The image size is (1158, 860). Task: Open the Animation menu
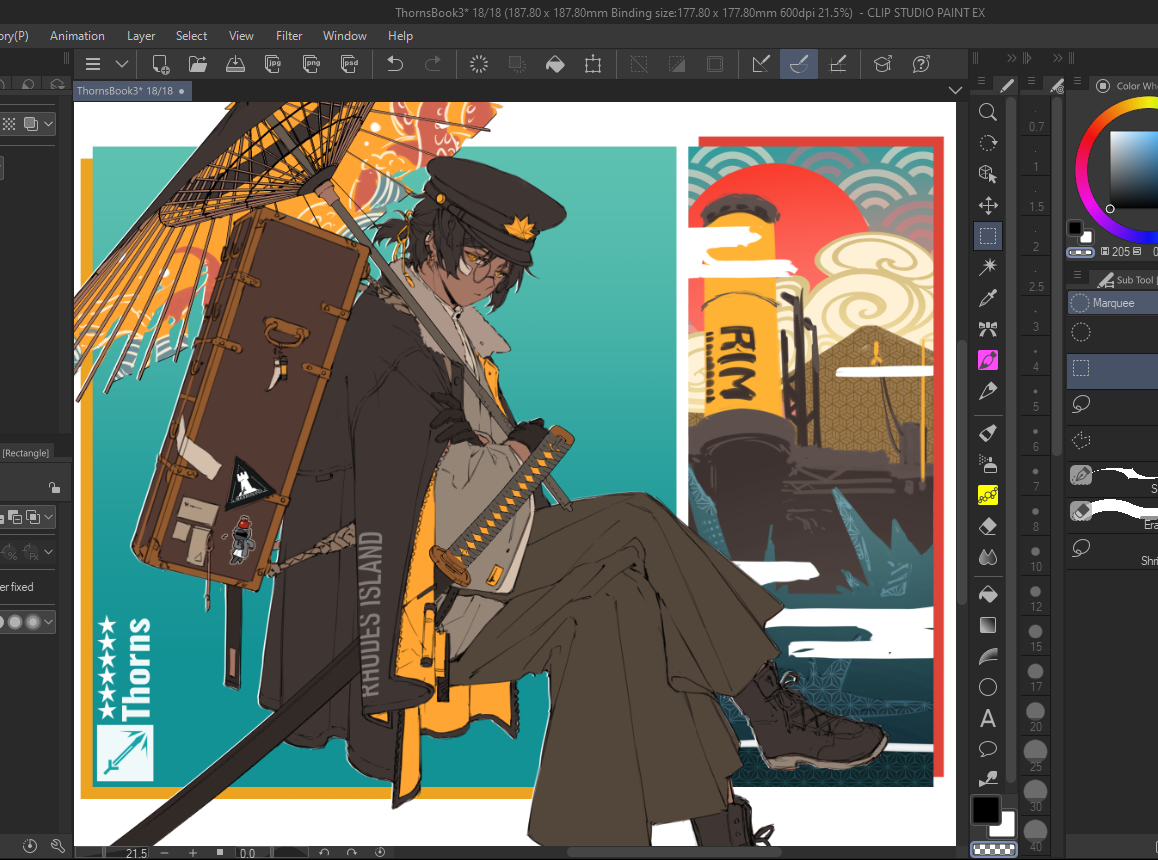78,35
